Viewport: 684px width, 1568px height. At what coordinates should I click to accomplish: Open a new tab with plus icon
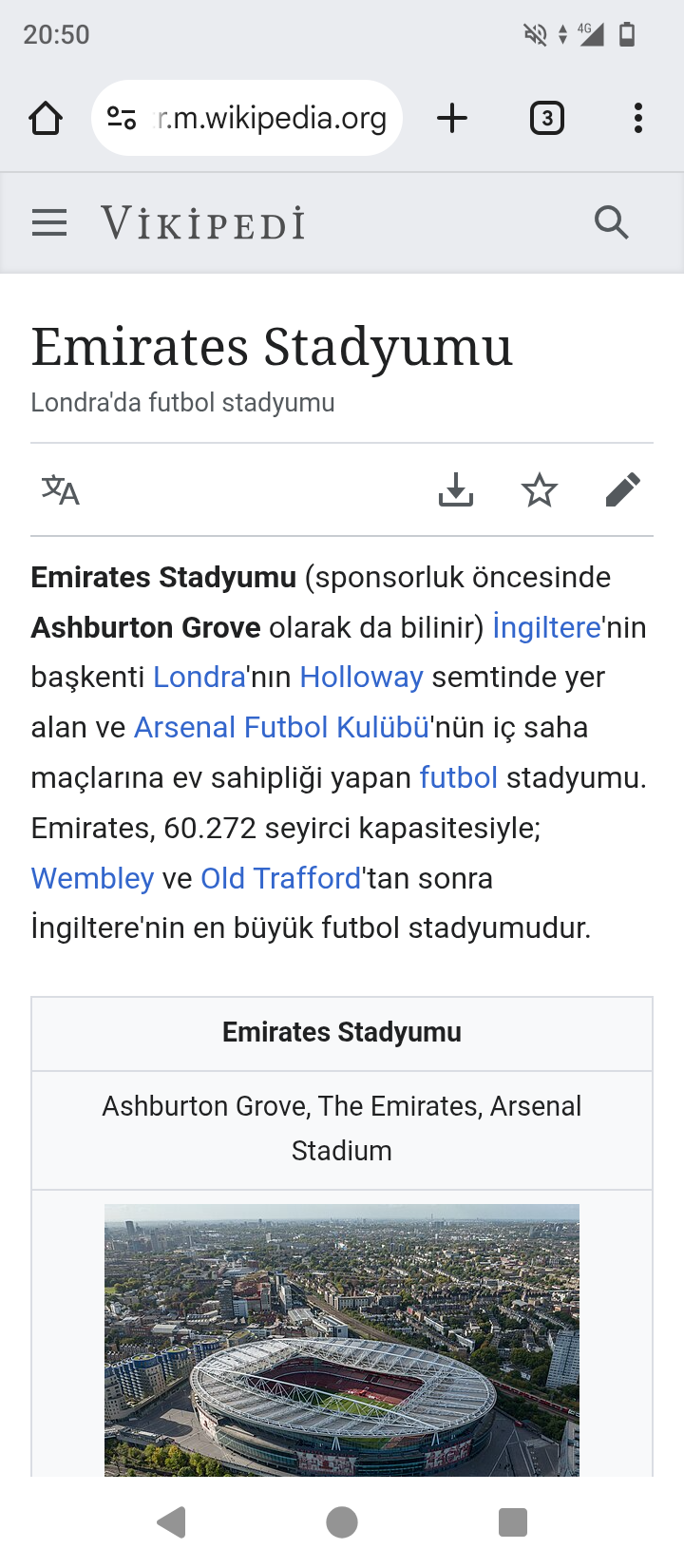tap(452, 119)
